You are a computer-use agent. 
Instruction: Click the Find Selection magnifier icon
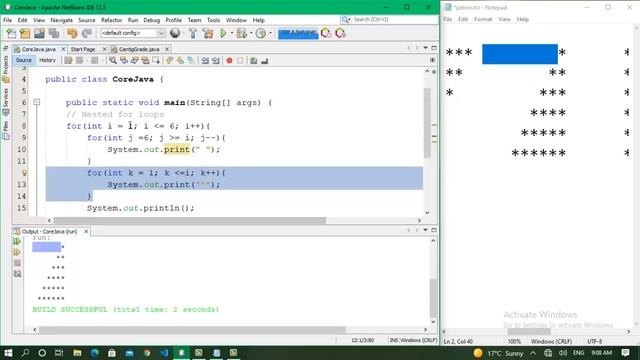coord(113,60)
